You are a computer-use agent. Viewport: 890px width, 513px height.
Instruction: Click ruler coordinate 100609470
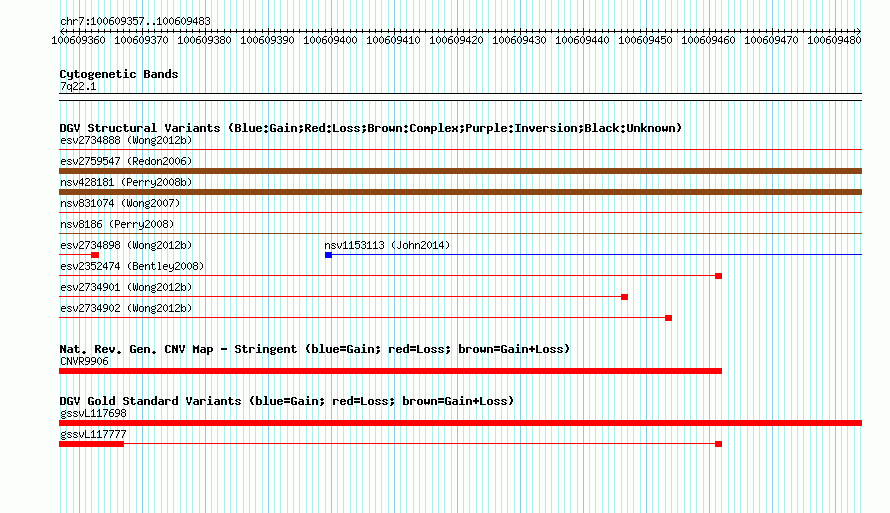coord(771,40)
